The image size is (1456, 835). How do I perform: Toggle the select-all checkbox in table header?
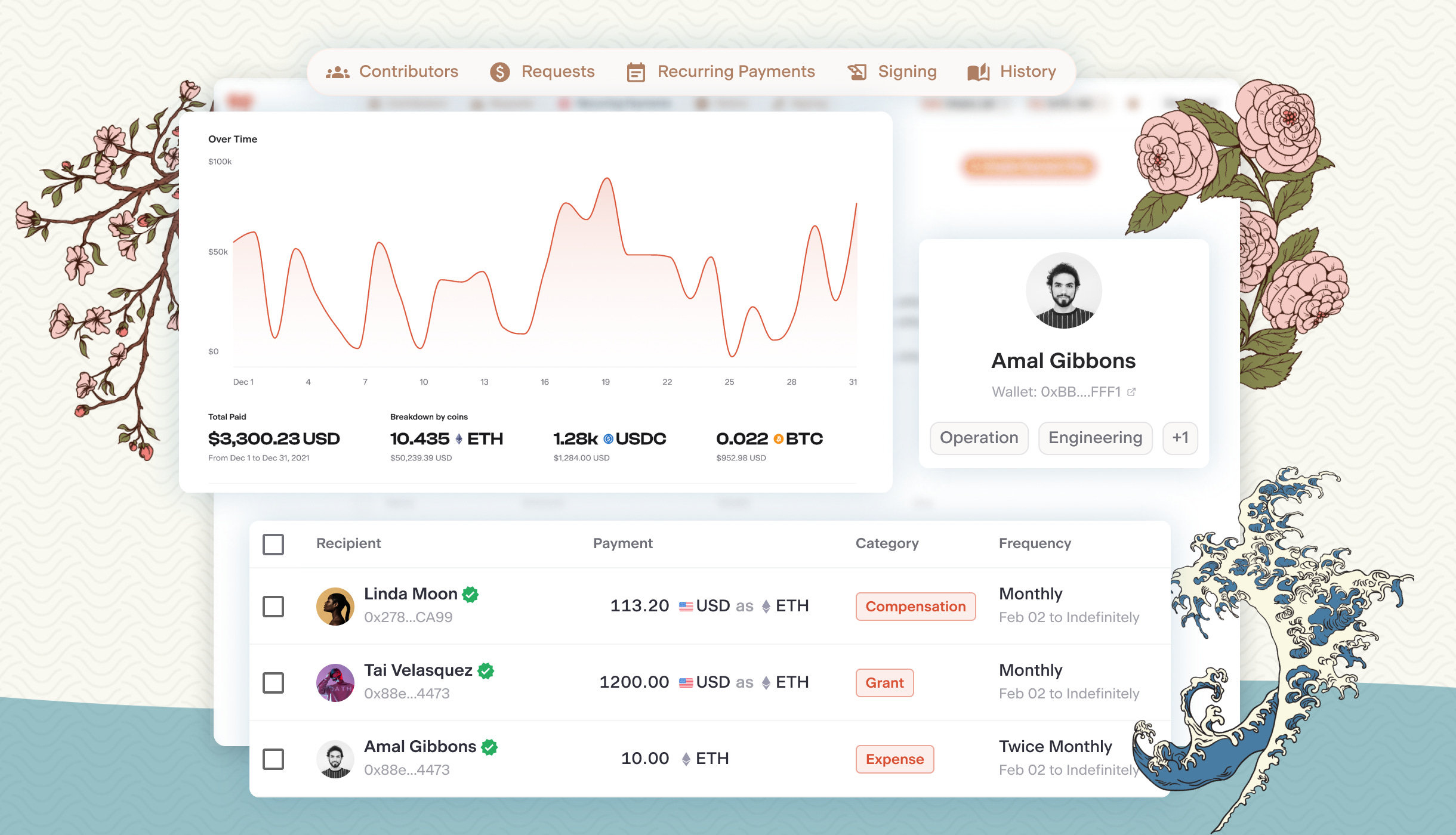coord(273,544)
